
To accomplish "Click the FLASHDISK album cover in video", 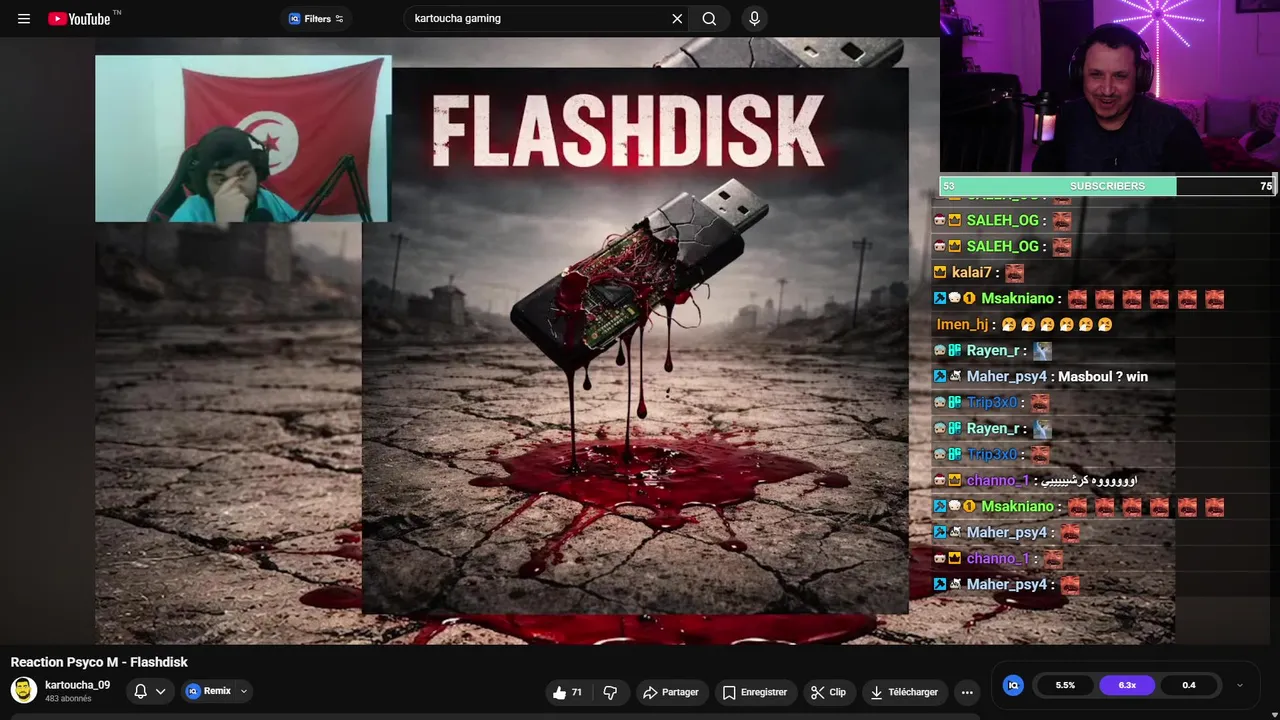I will (x=635, y=340).
